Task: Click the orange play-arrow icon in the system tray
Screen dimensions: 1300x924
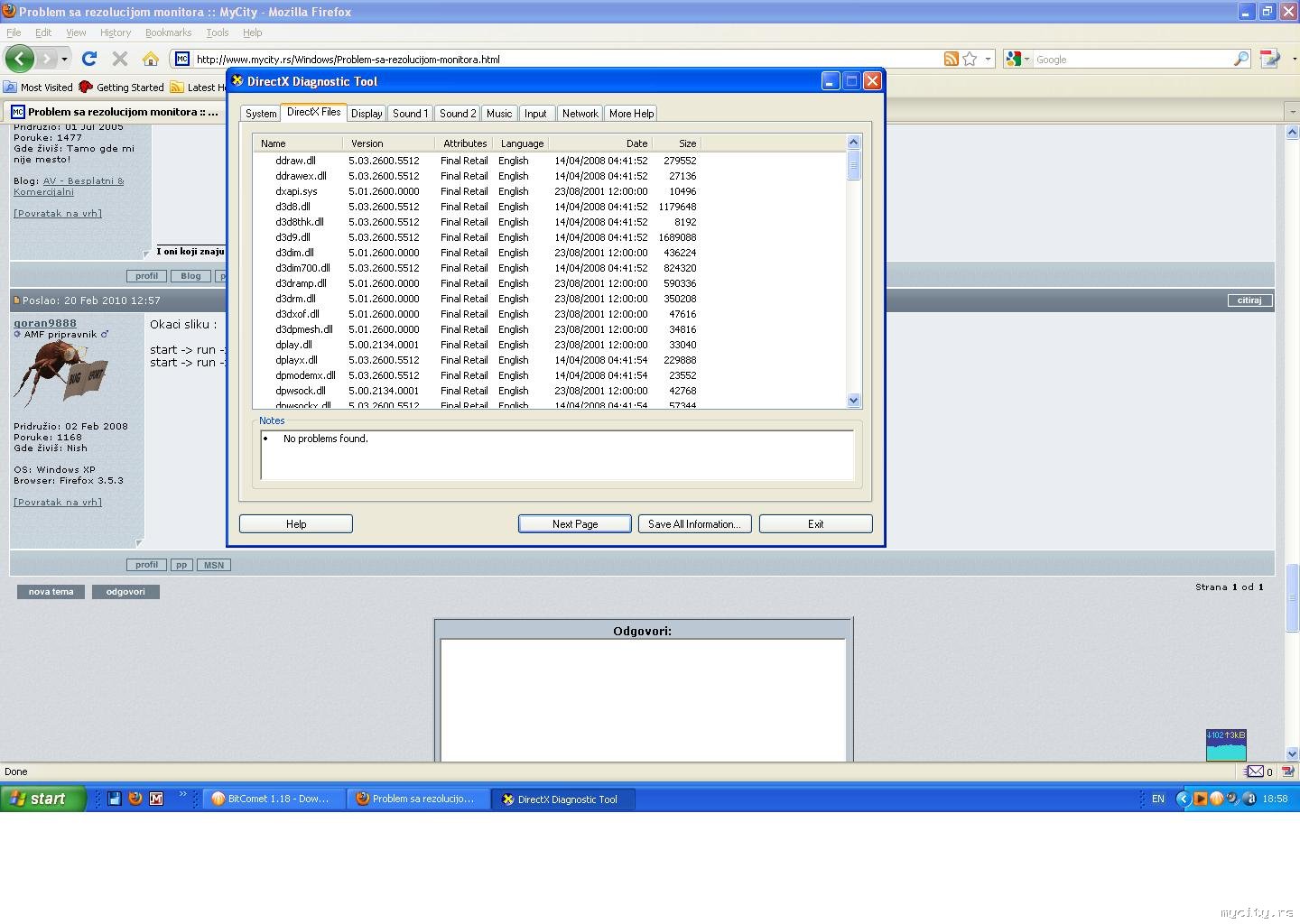Action: point(1200,799)
